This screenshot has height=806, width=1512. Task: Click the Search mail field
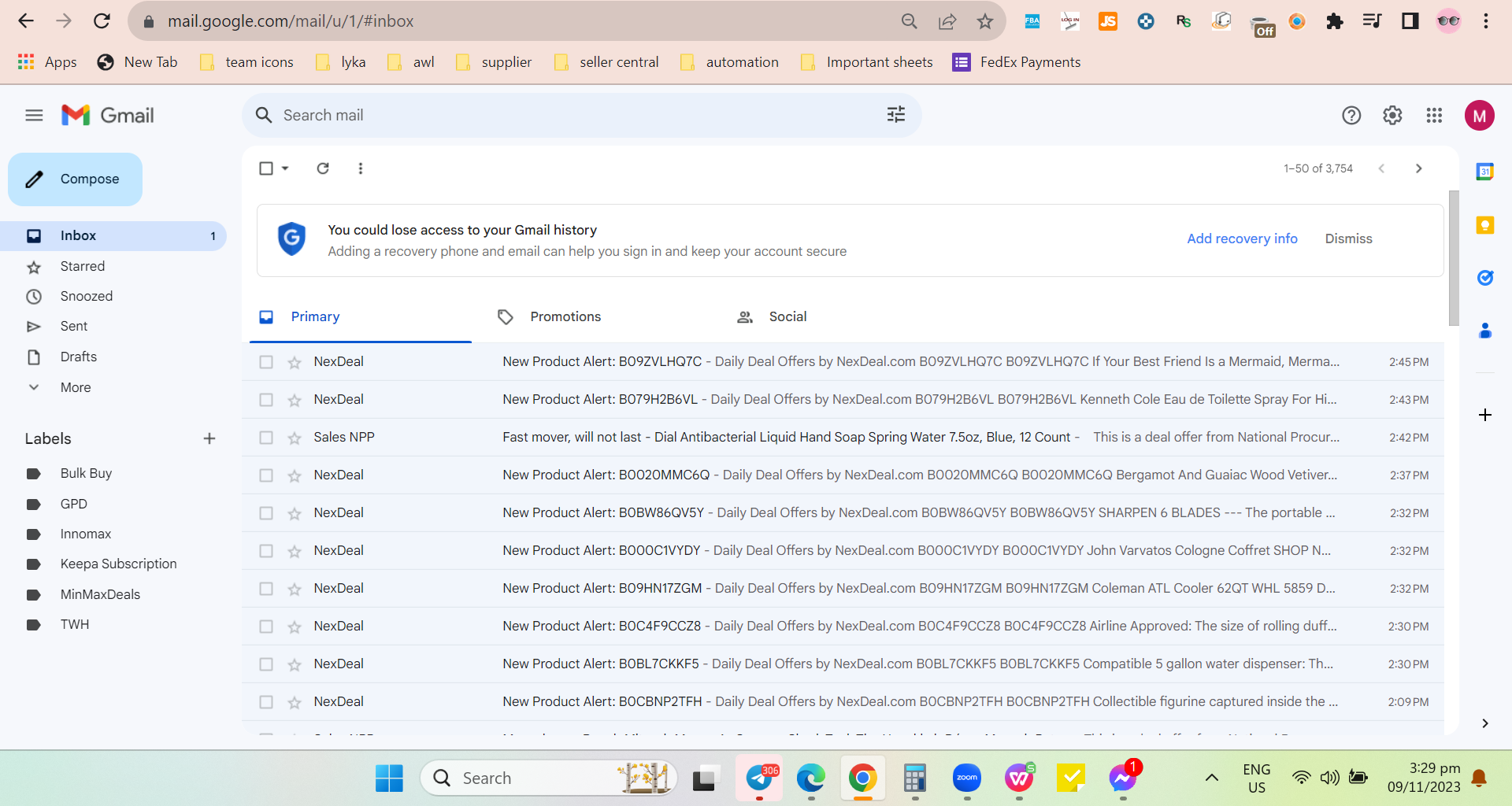coord(581,115)
